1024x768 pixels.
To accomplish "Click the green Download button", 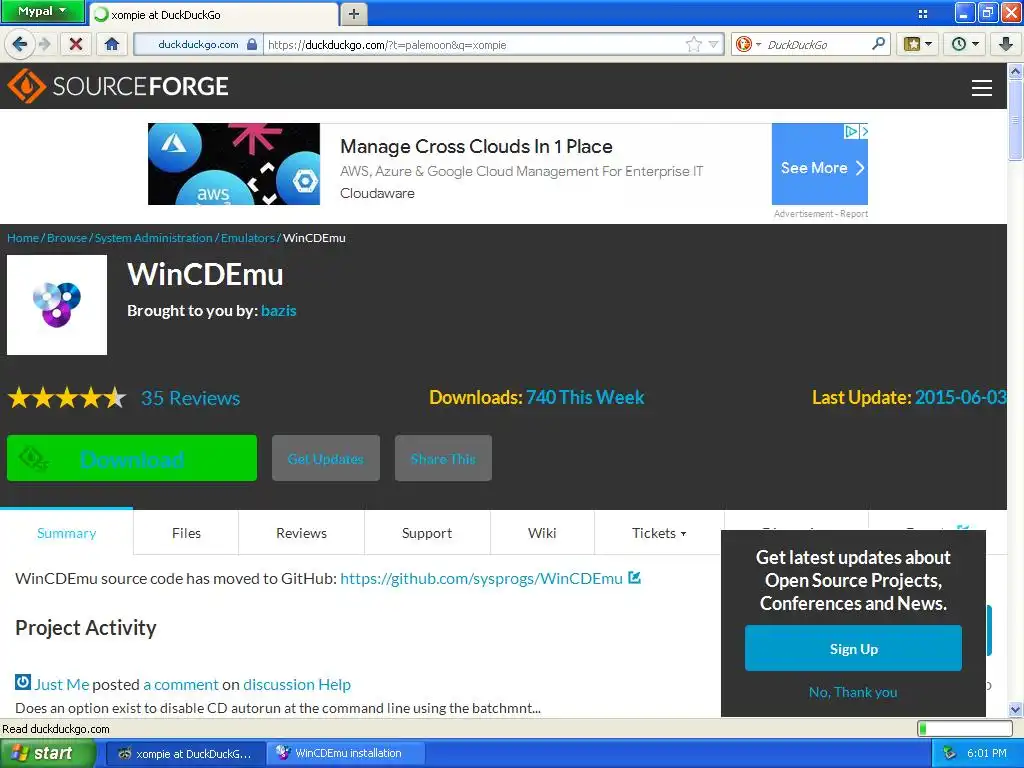I will (x=132, y=458).
